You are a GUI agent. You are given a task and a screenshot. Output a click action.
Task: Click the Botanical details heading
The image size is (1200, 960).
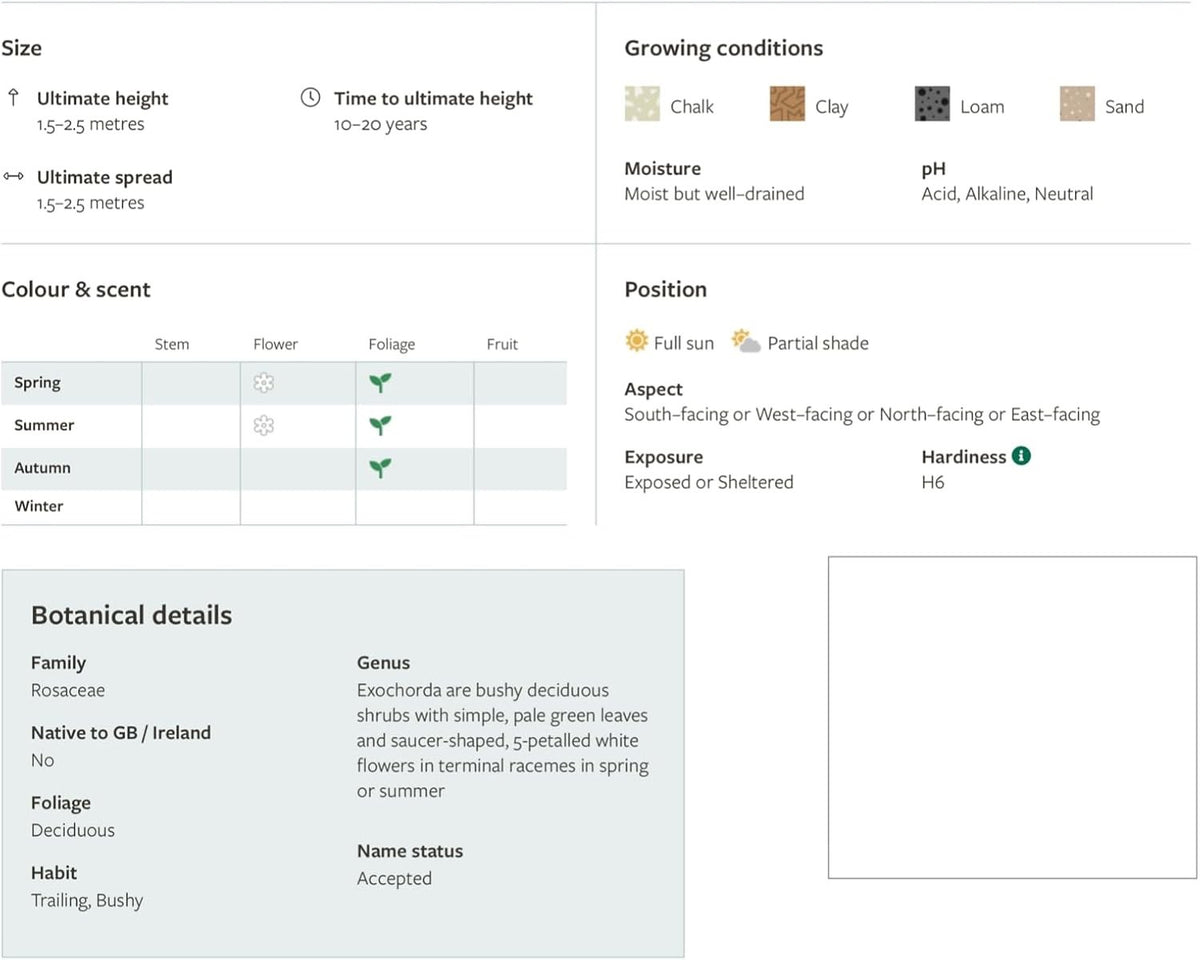pos(132,615)
